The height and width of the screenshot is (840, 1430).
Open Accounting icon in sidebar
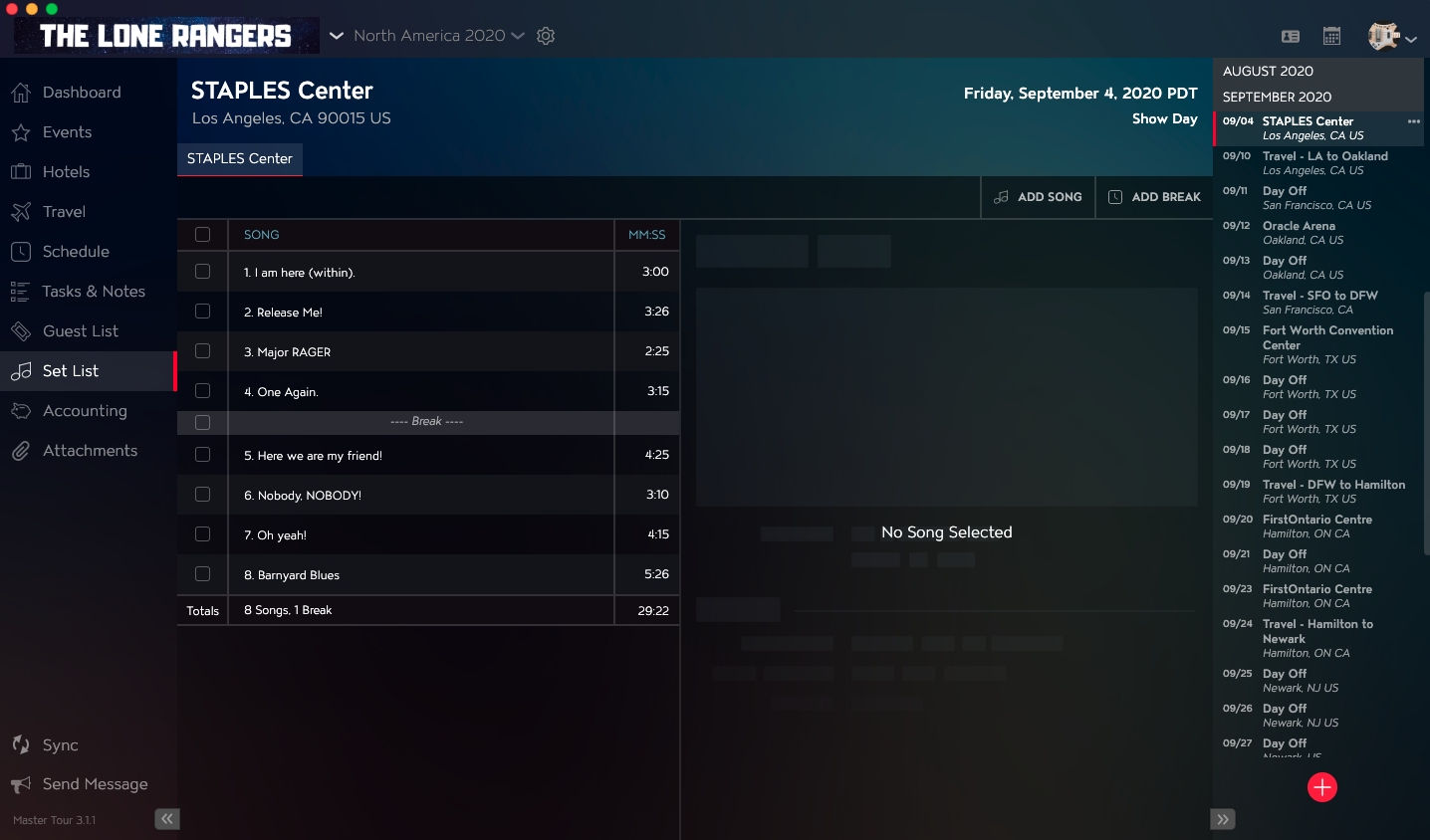pyautogui.click(x=21, y=411)
